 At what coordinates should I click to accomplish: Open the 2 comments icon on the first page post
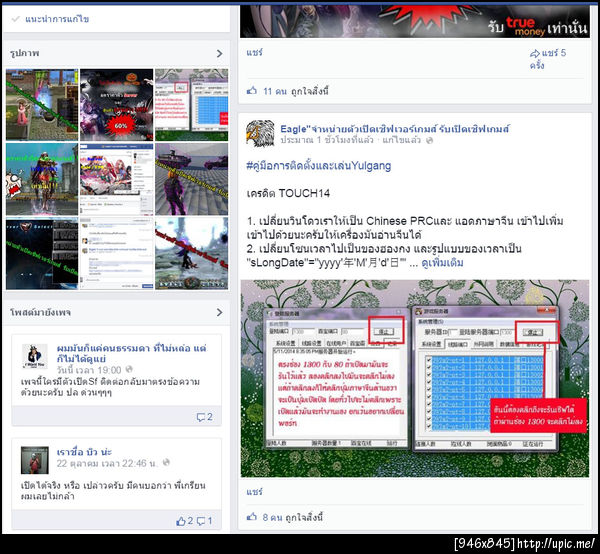click(x=204, y=417)
